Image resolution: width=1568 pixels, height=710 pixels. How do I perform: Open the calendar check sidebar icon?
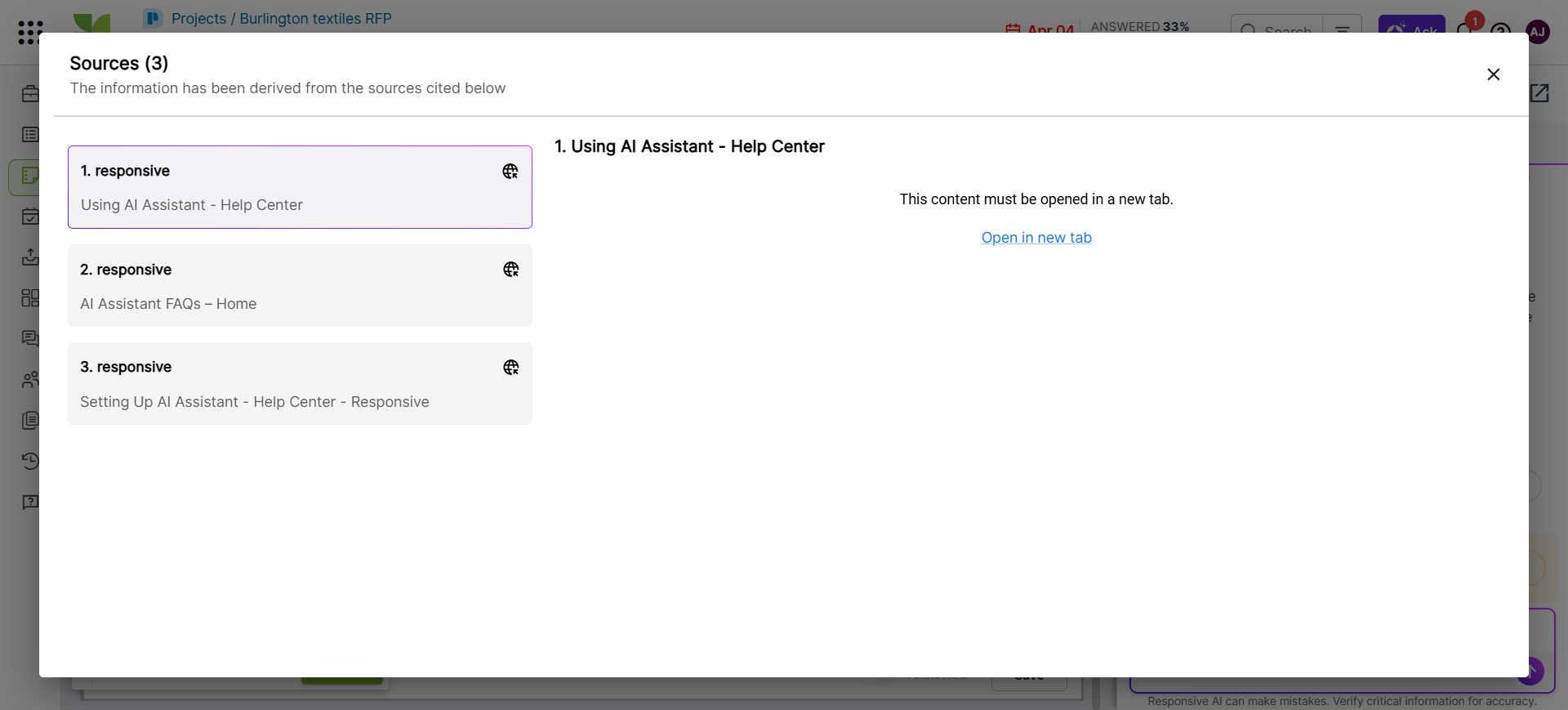(x=30, y=217)
